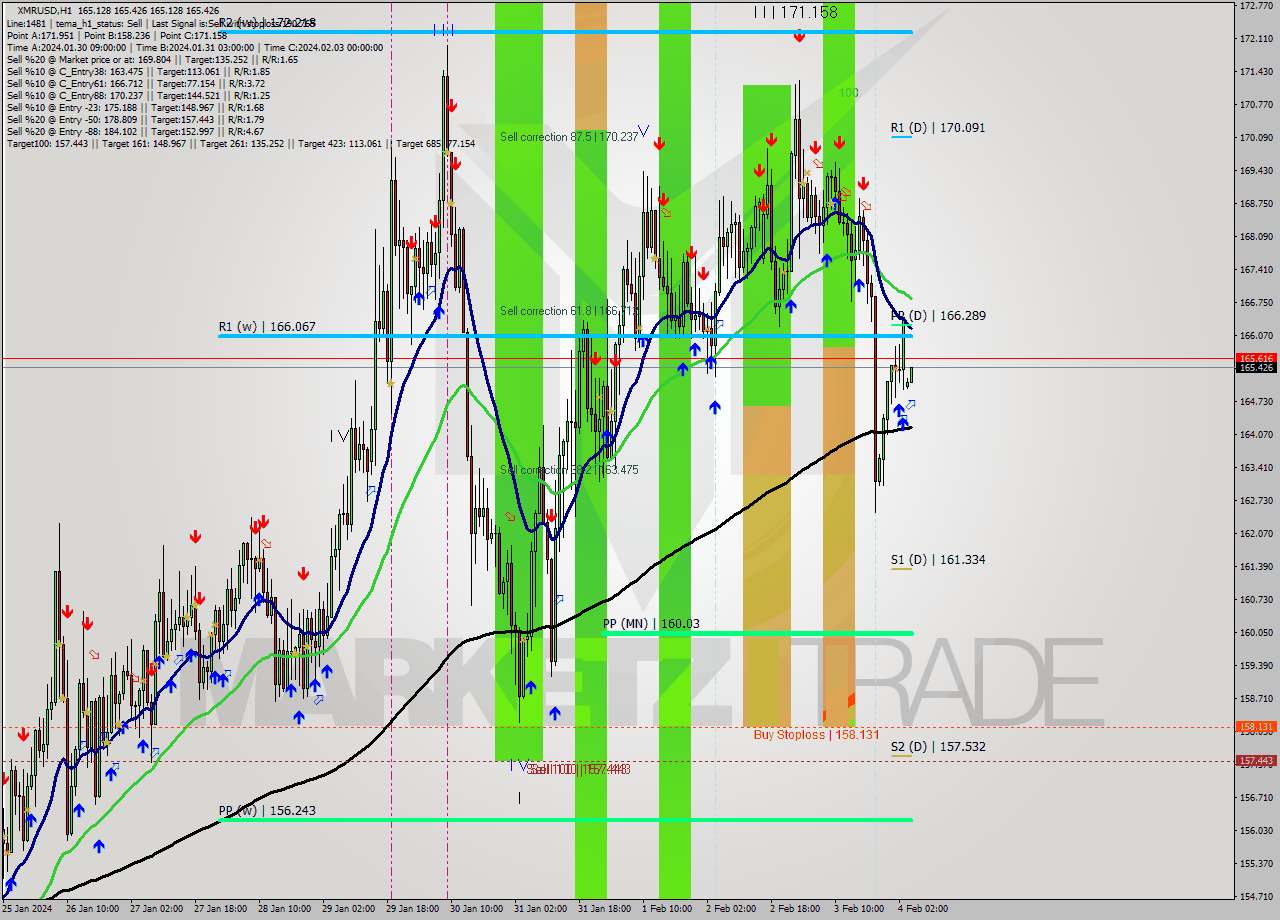Select the PP (MN) | 160.03 label
Image resolution: width=1280 pixels, height=920 pixels.
651,624
